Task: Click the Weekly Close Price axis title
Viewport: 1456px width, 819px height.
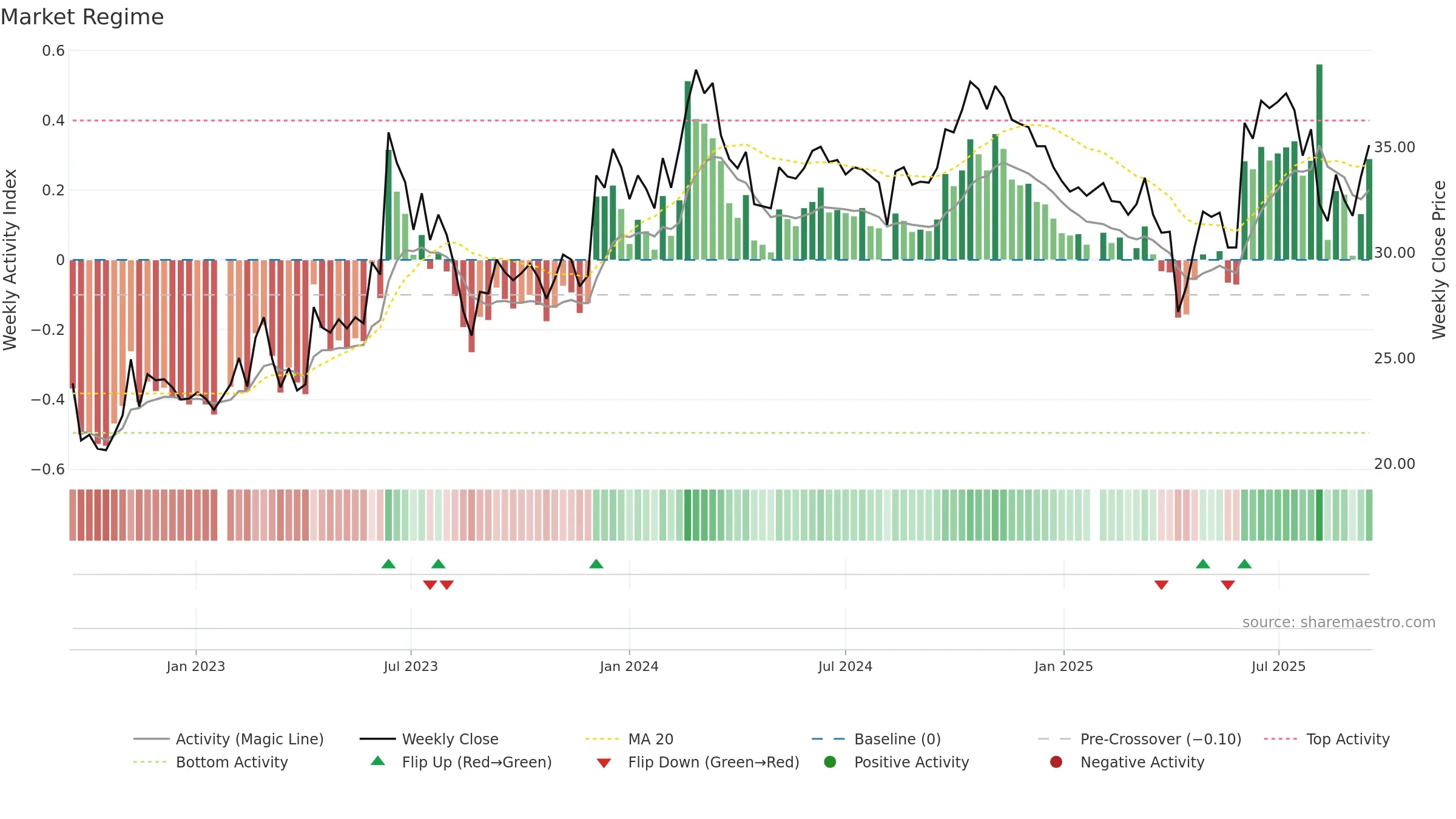Action: pyautogui.click(x=1439, y=260)
